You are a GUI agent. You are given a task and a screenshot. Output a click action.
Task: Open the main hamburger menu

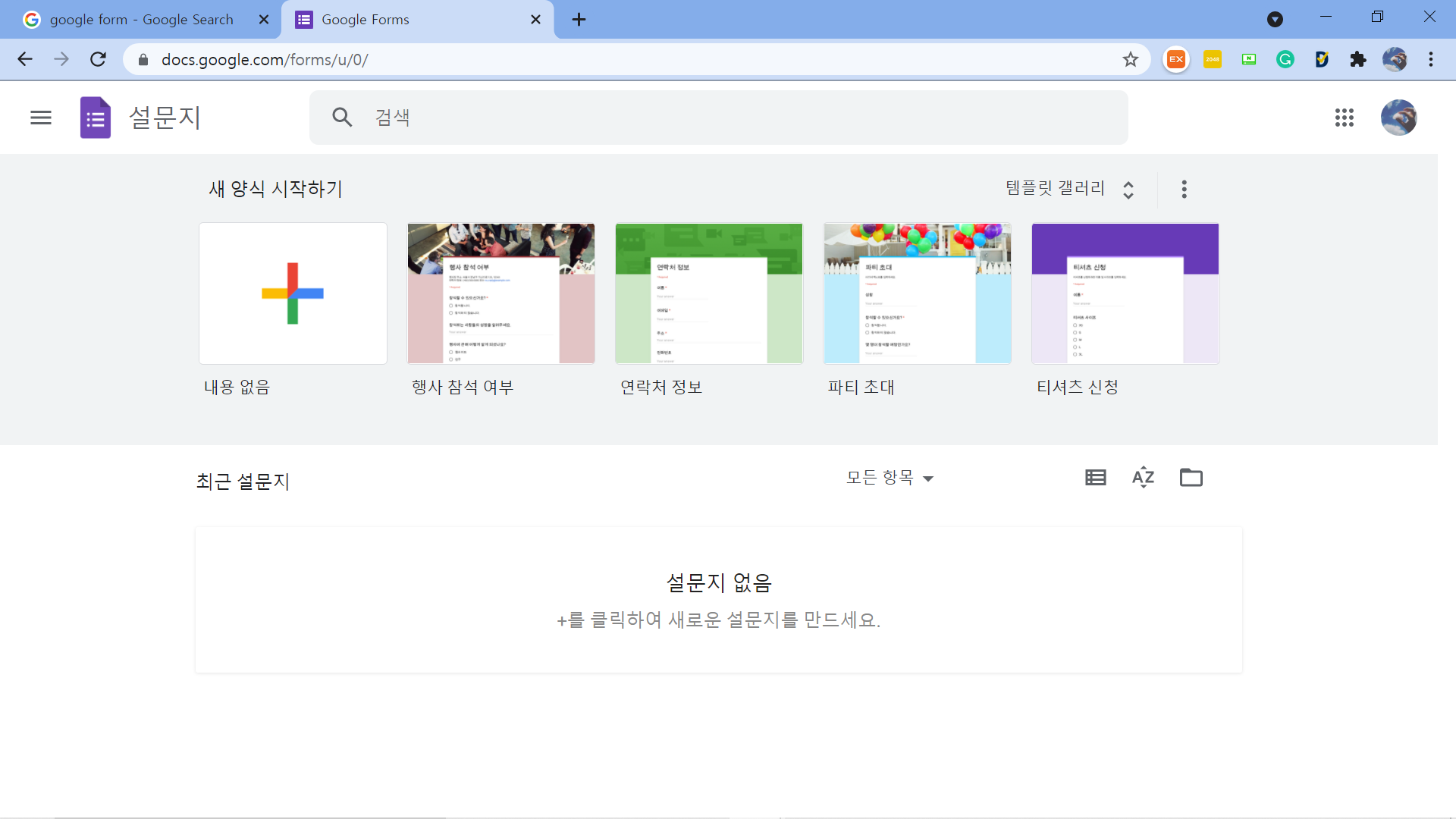(x=41, y=118)
